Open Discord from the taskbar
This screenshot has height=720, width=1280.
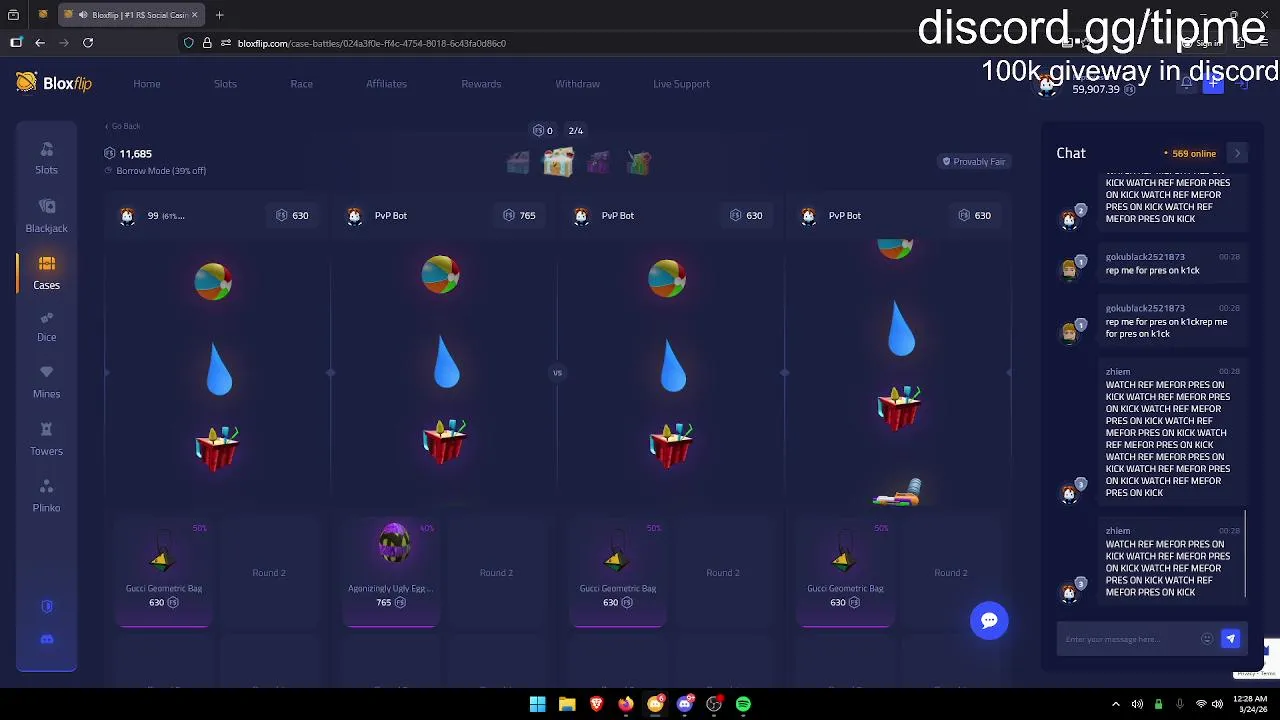(684, 704)
